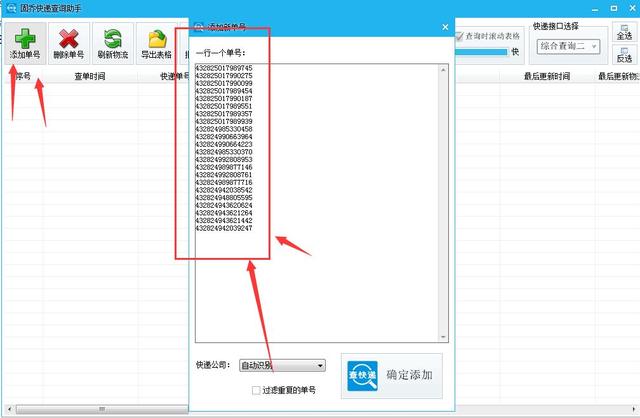Sort by the 序号 column header
The width and height of the screenshot is (640, 418).
23,76
